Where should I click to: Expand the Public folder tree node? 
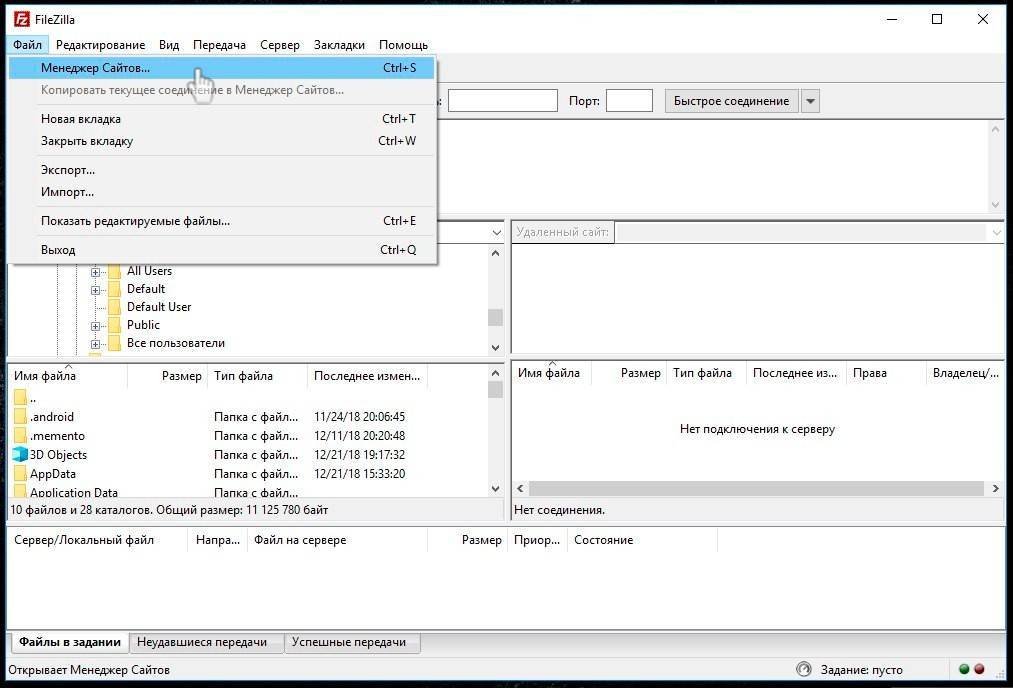[x=96, y=326]
